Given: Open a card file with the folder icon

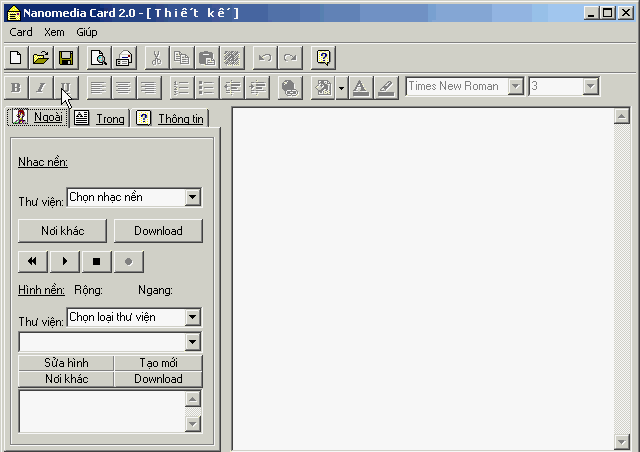Looking at the screenshot, I should pos(41,58).
